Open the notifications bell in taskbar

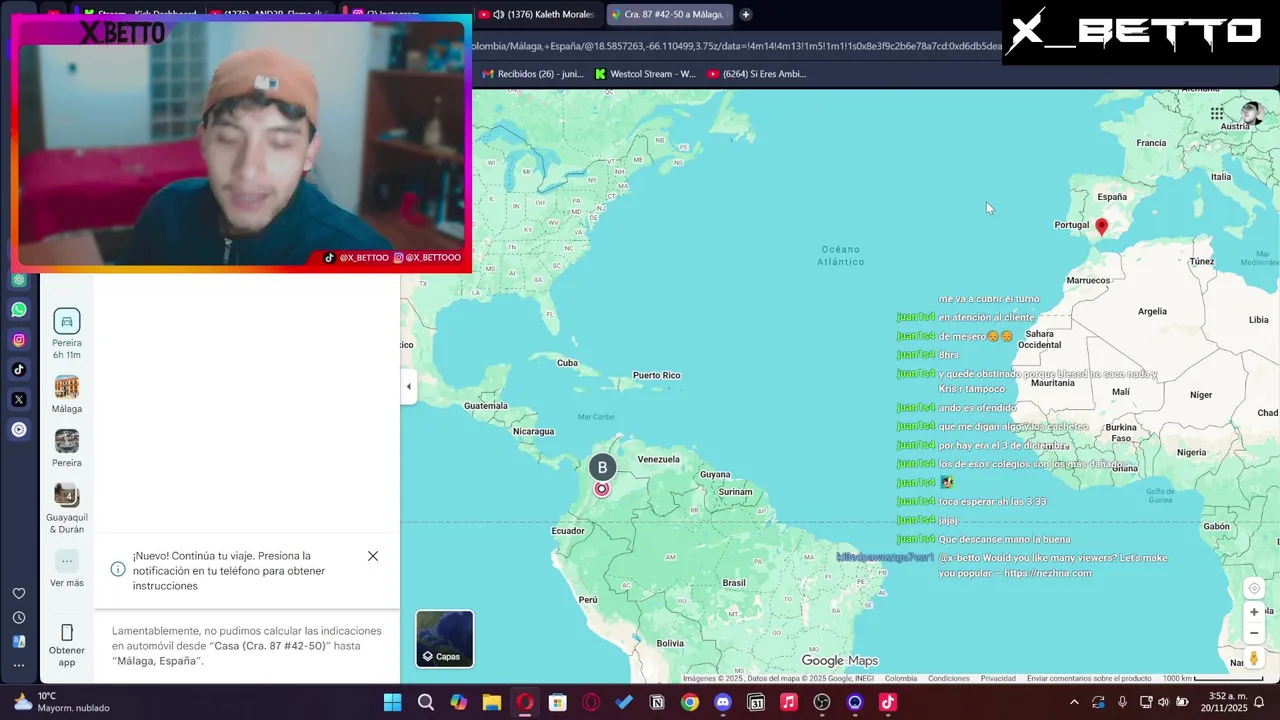[1259, 702]
